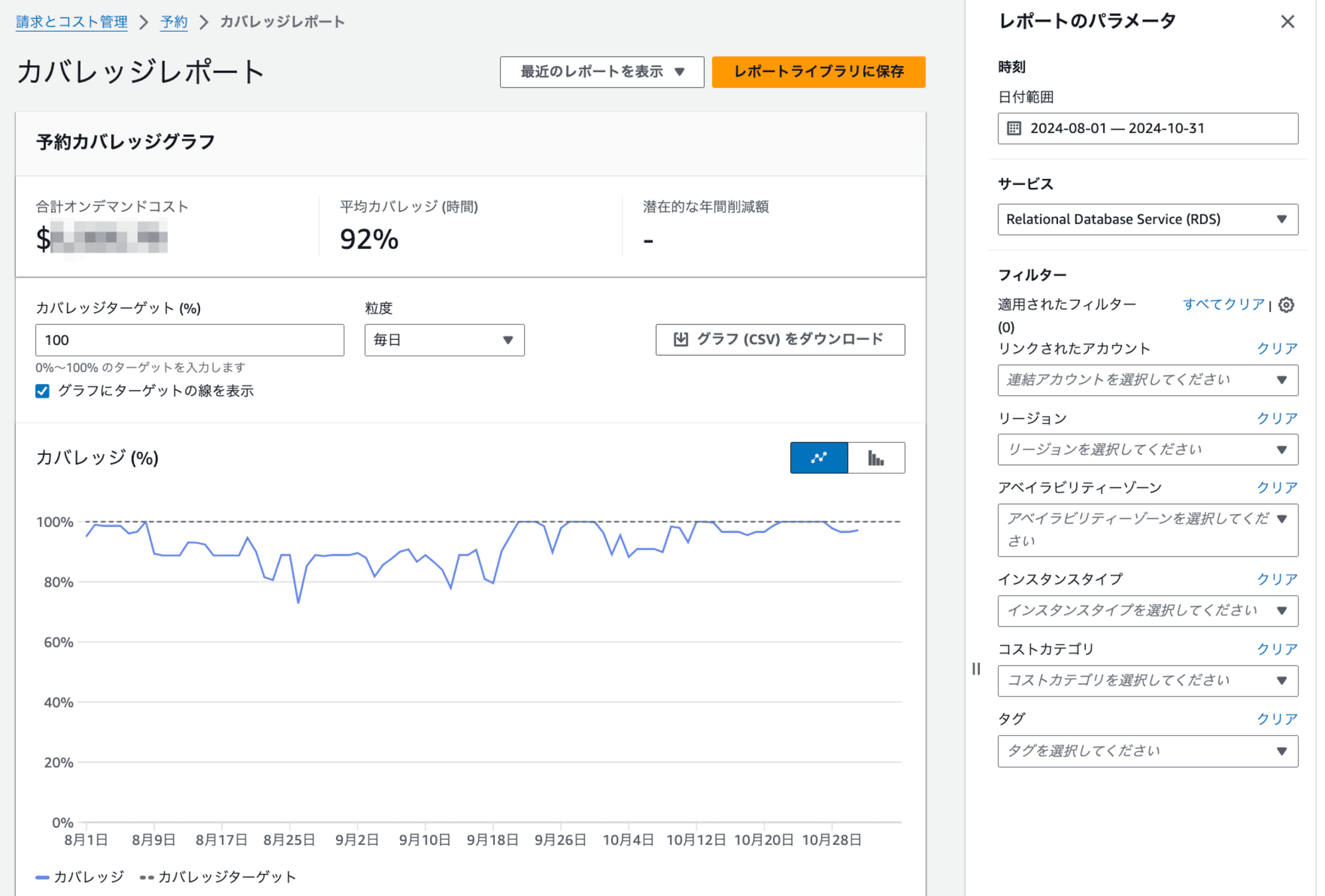The height and width of the screenshot is (896, 1325).
Task: Click the panel resize handle icon
Action: 976,669
